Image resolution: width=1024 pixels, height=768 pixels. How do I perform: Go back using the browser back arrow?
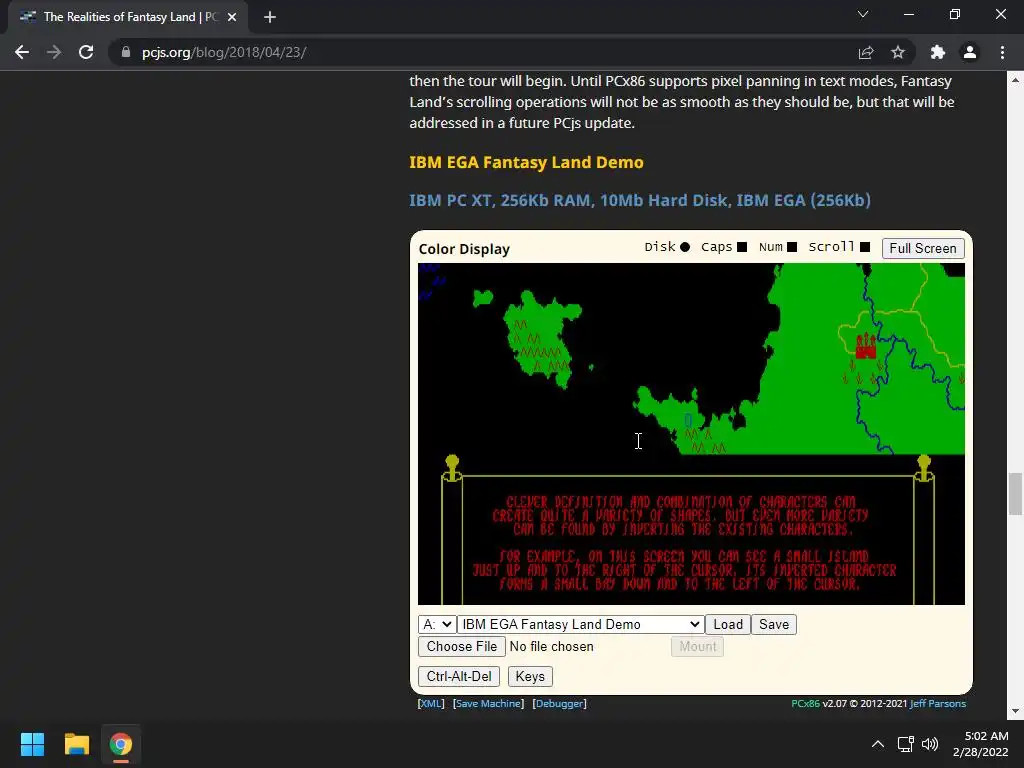point(22,52)
